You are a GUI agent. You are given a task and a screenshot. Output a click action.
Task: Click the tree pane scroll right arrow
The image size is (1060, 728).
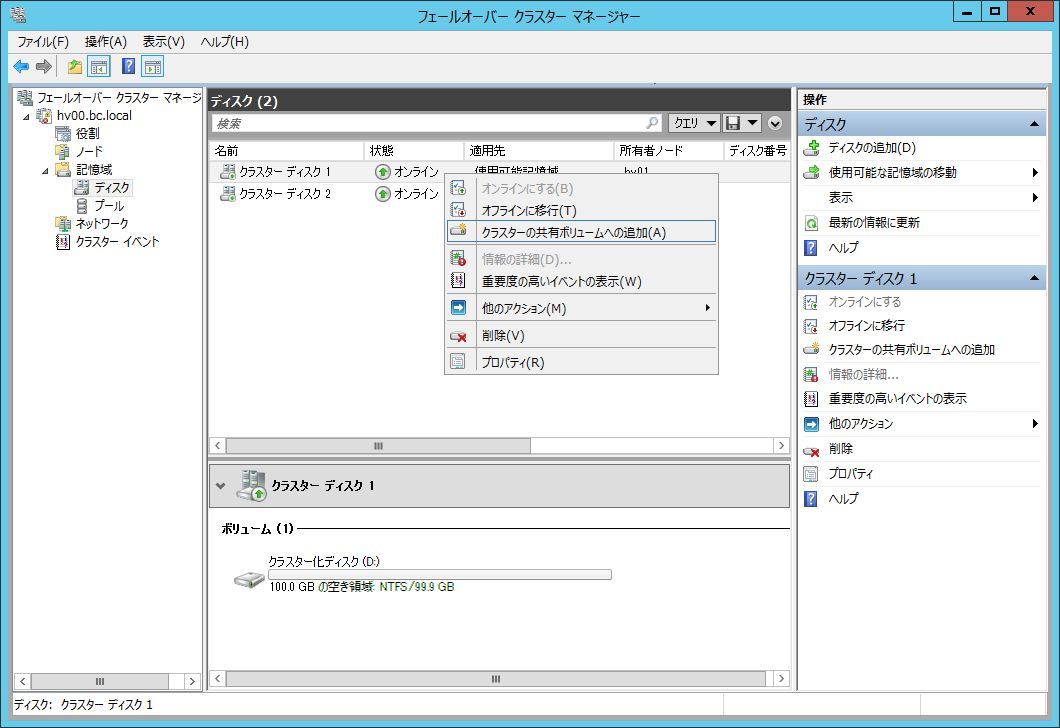[x=192, y=681]
